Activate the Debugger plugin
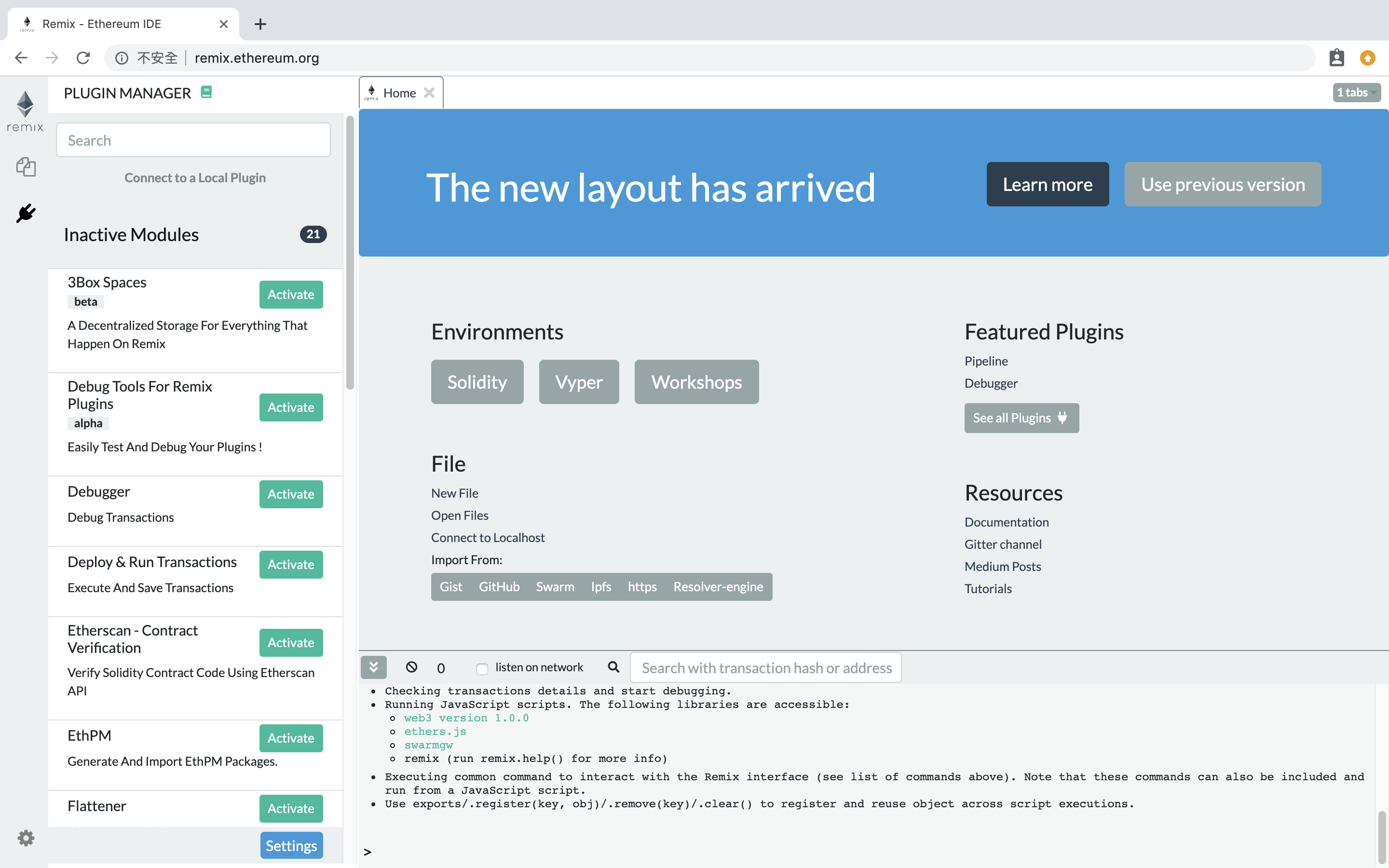Image resolution: width=1389 pixels, height=868 pixels. tap(290, 494)
